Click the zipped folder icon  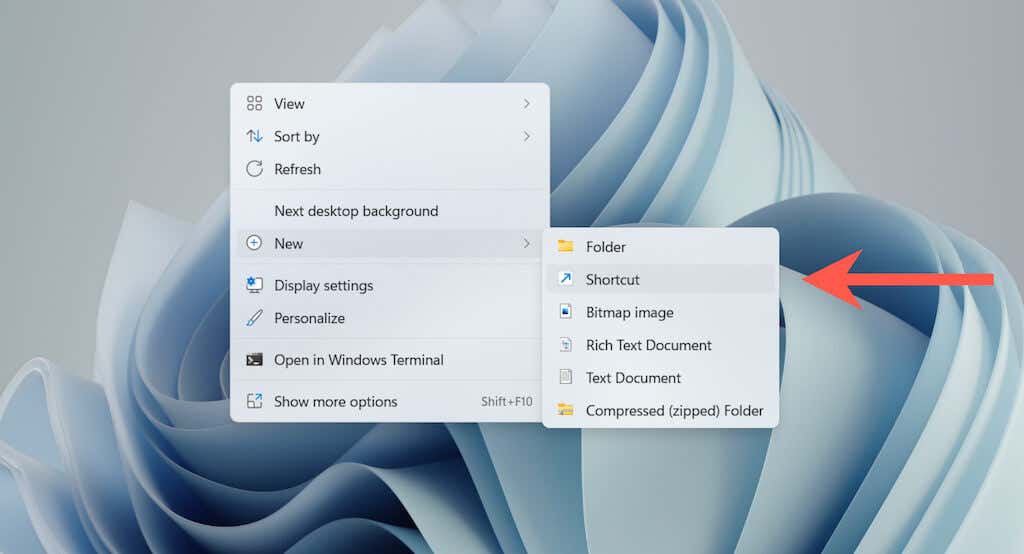566,410
